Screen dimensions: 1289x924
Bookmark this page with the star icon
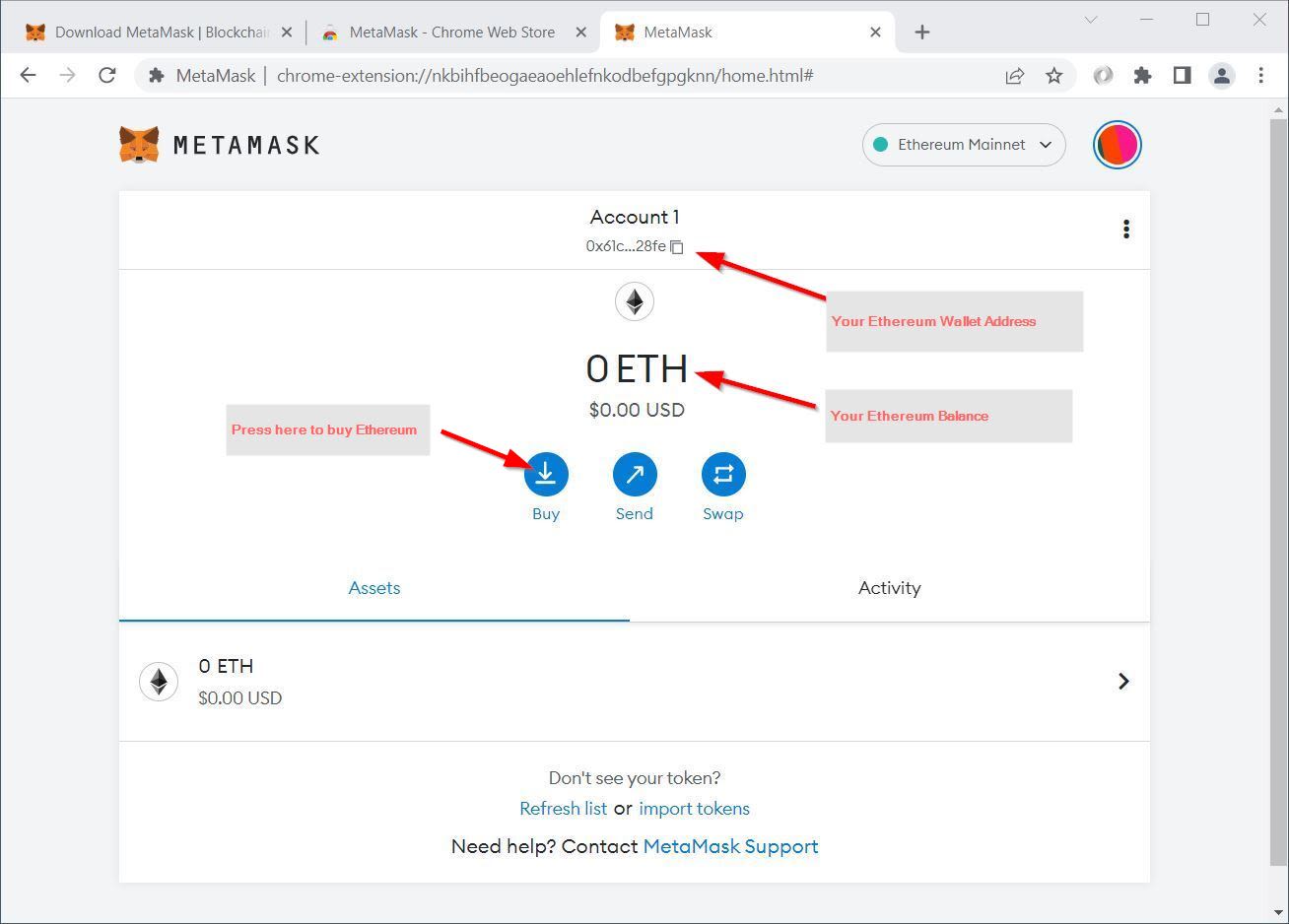tap(1054, 76)
